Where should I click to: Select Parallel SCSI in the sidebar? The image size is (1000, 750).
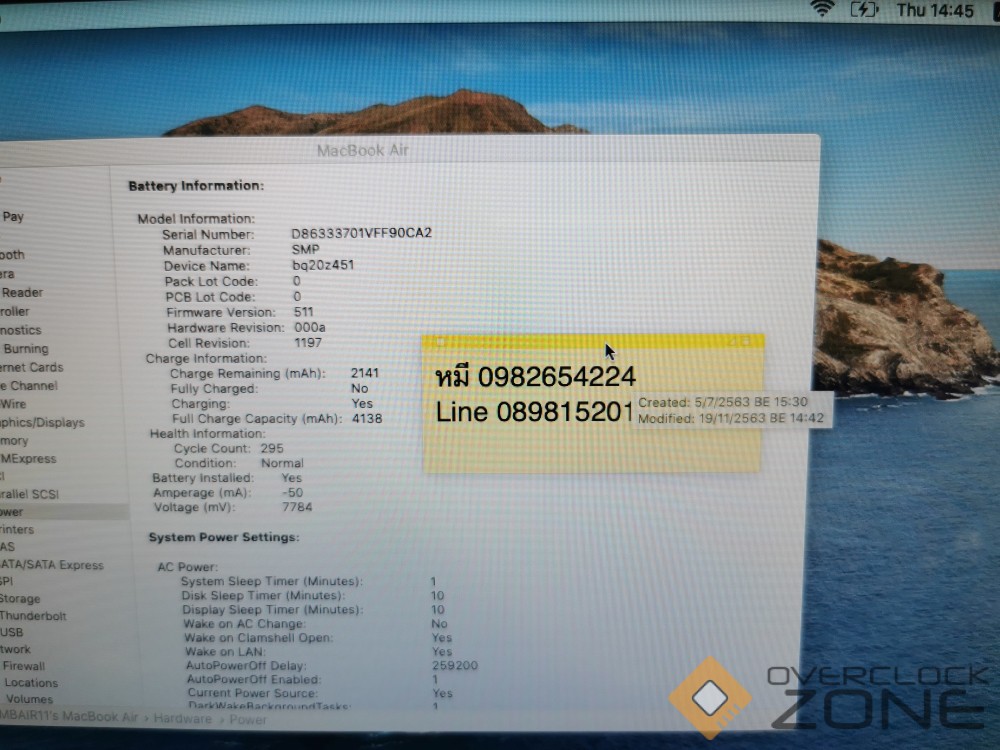(29, 494)
